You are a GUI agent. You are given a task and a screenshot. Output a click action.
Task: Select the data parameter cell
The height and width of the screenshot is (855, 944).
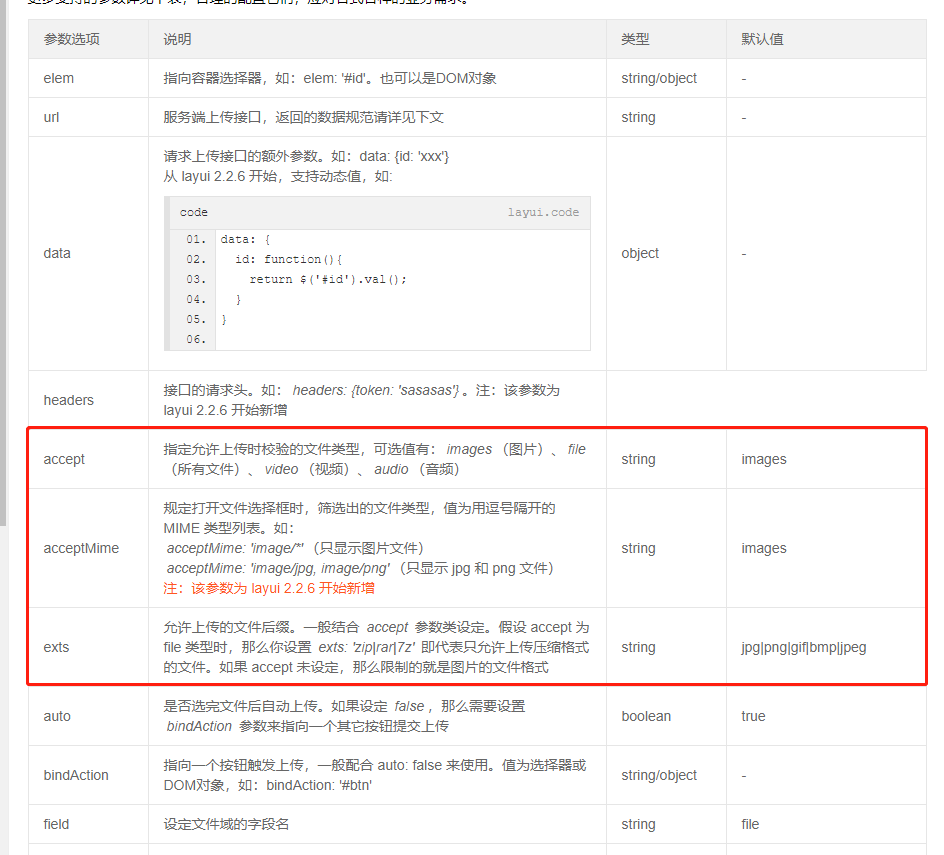tap(56, 253)
